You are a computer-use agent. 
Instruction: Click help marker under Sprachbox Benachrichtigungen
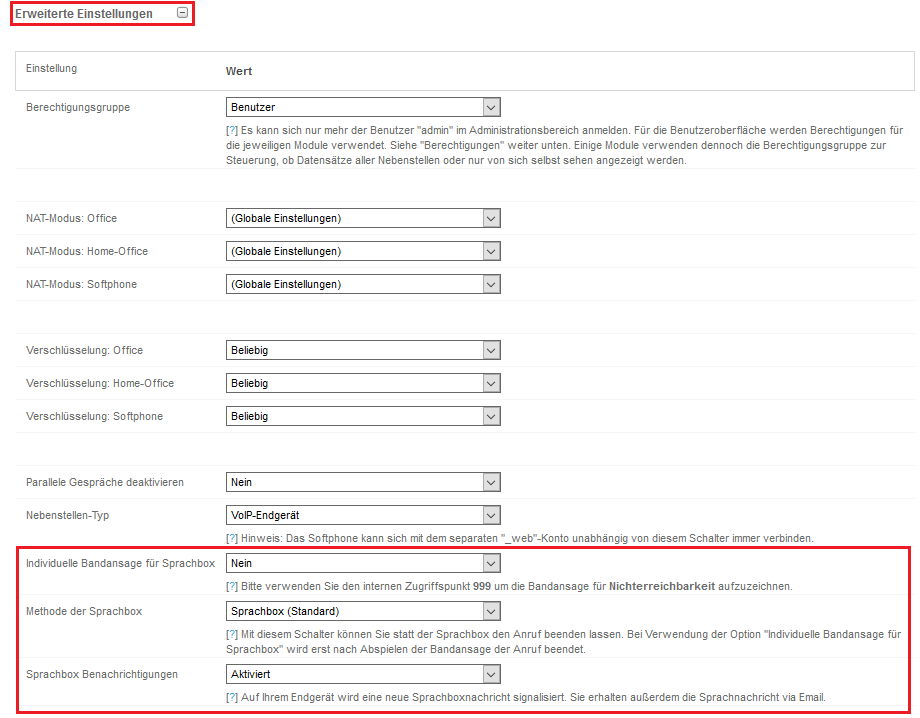coord(232,697)
